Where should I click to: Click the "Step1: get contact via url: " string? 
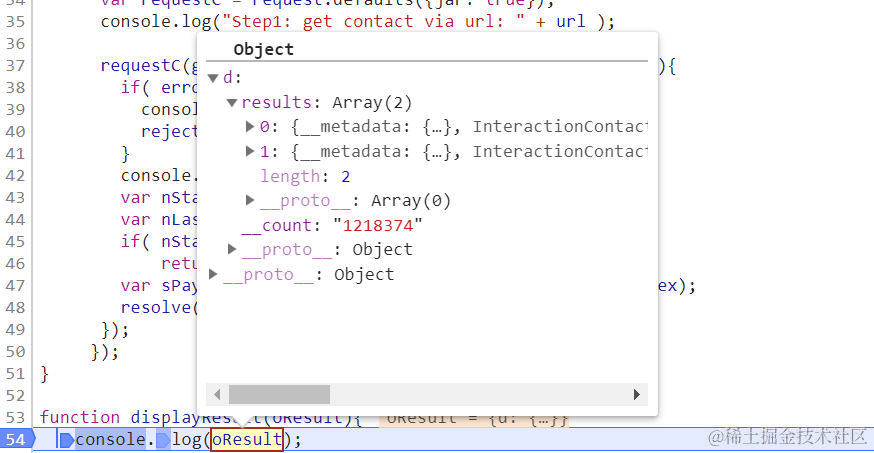coord(373,22)
